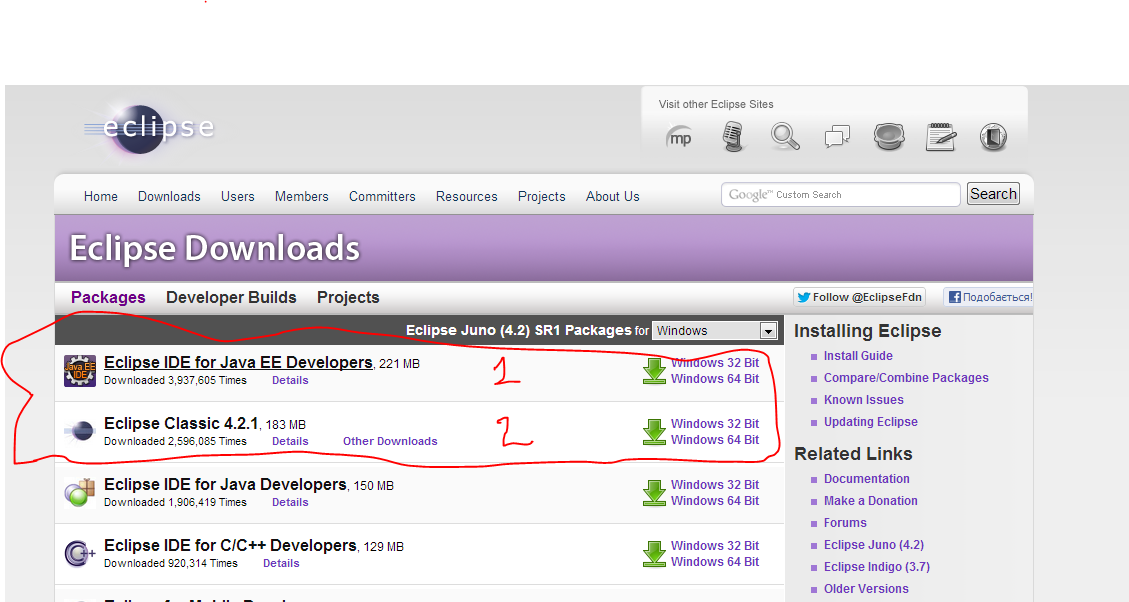This screenshot has height=602, width=1129.
Task: Open Committers in navigation bar
Action: tap(382, 197)
